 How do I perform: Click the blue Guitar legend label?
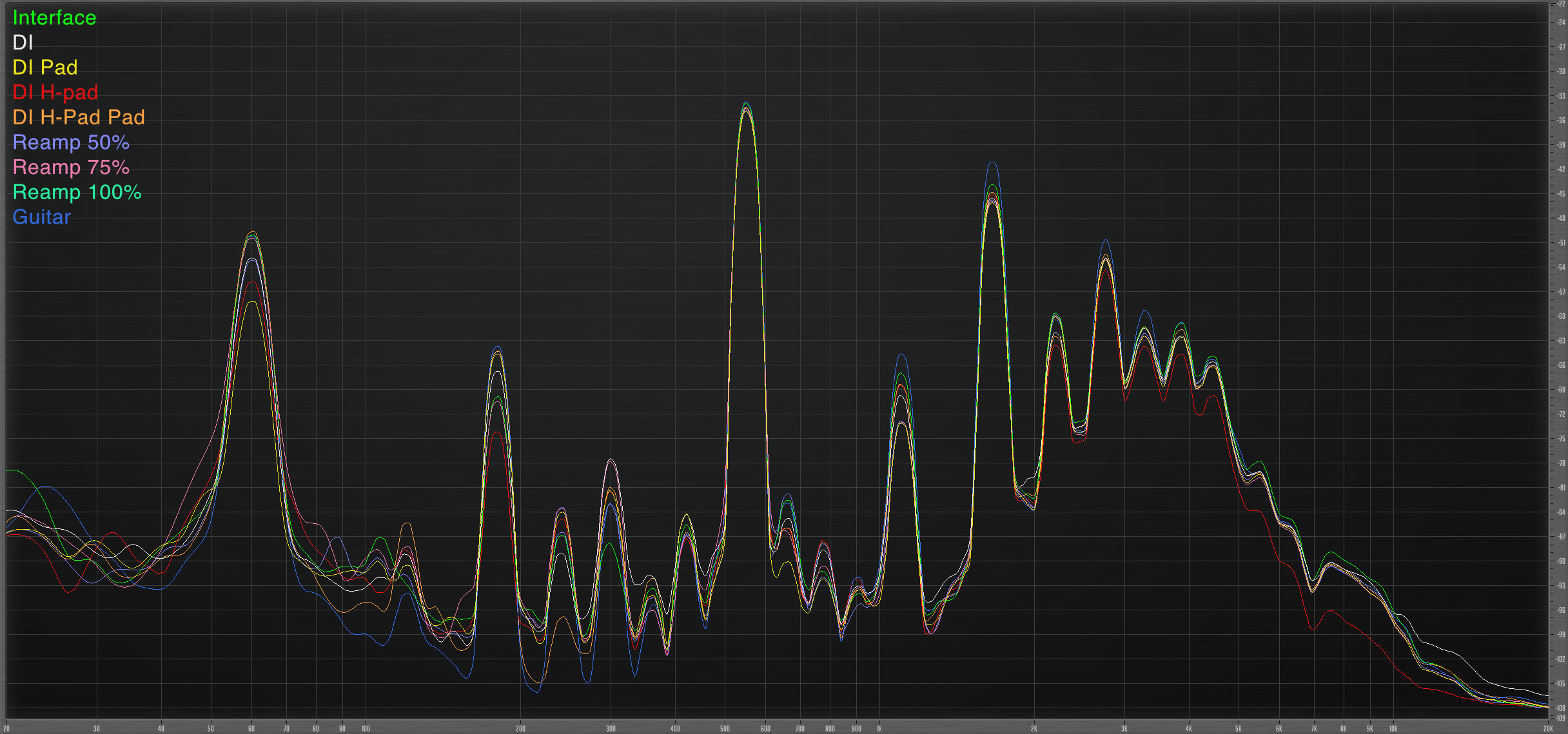click(x=41, y=217)
